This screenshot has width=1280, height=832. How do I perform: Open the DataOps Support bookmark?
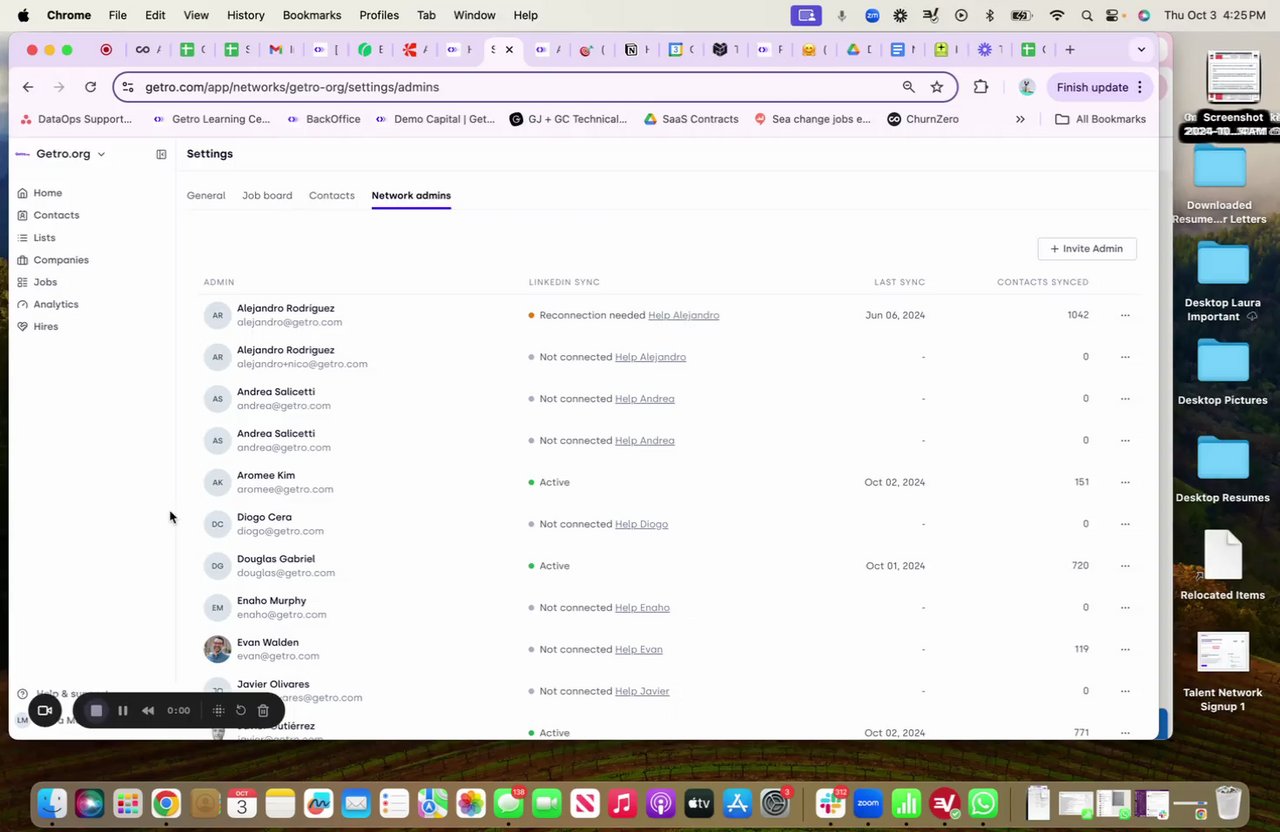point(76,119)
